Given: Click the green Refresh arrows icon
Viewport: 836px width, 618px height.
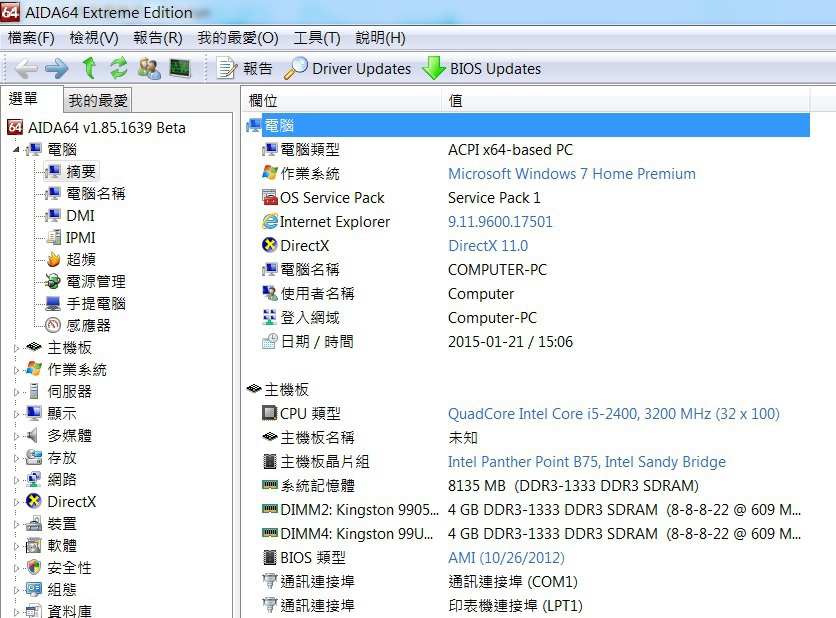Looking at the screenshot, I should (119, 68).
